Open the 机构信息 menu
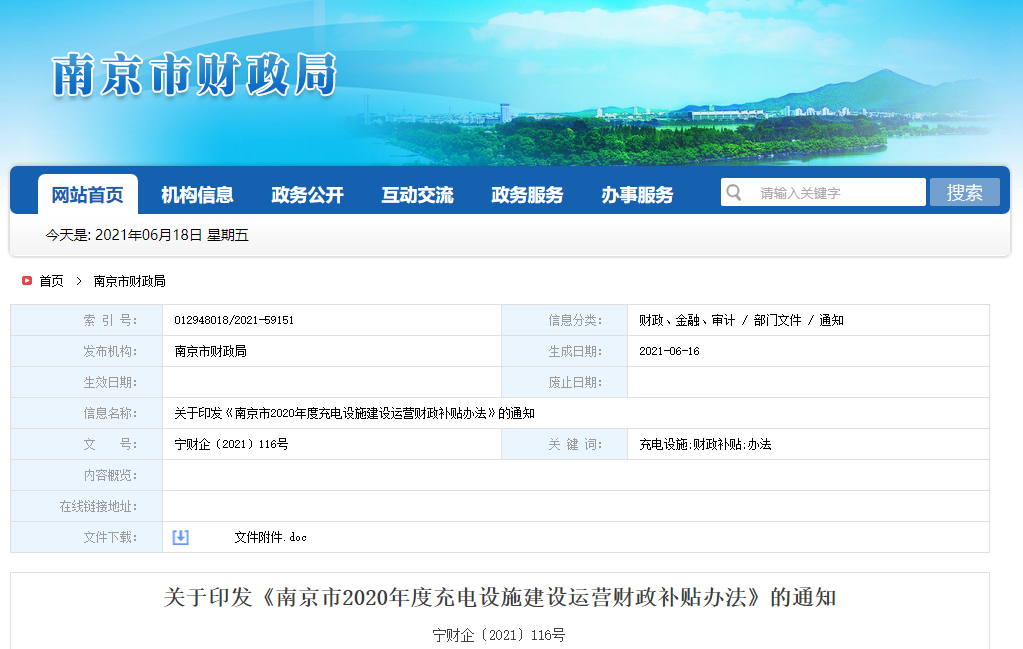Image resolution: width=1023 pixels, height=649 pixels. 197,195
